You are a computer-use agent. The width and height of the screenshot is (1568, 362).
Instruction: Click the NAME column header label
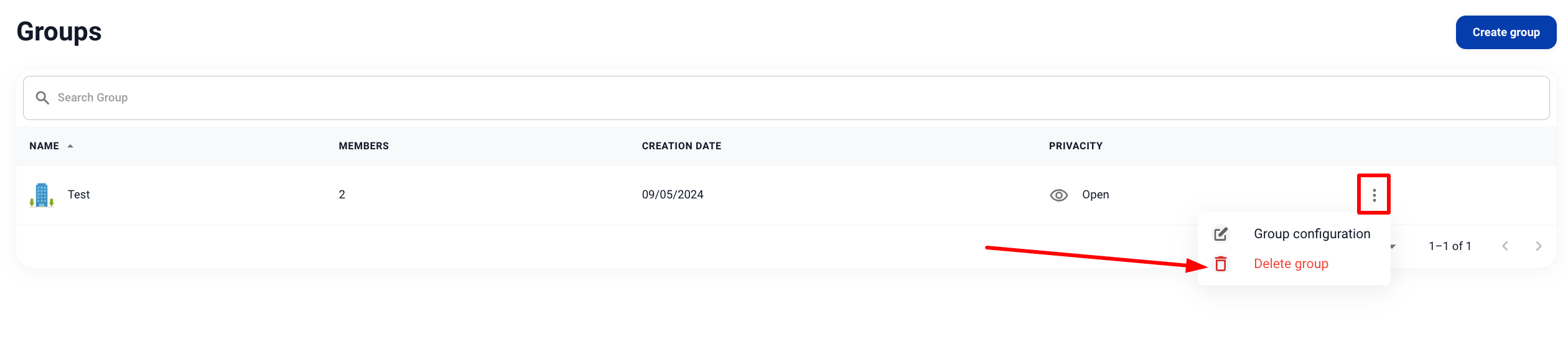coord(44,146)
